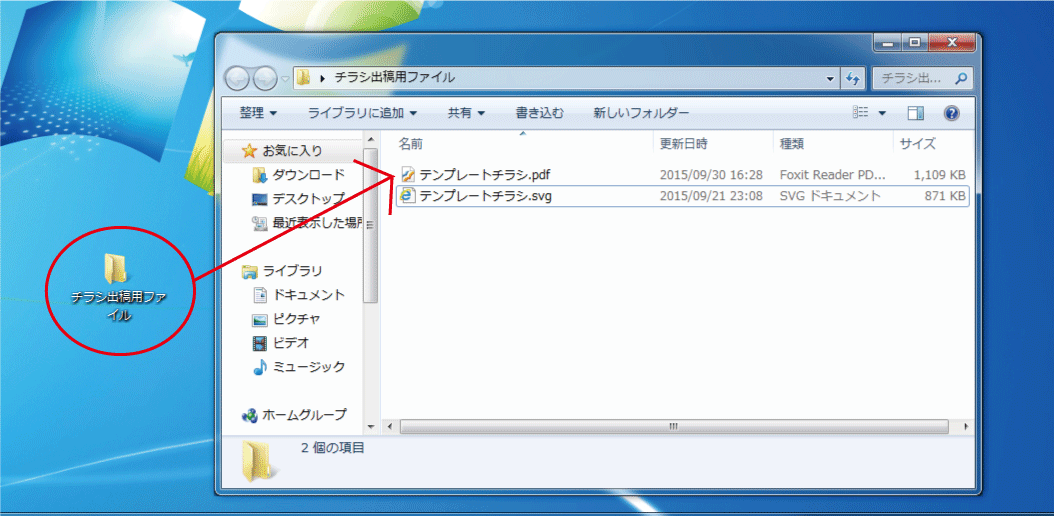Click the star icon beside お気に入り

[x=249, y=151]
